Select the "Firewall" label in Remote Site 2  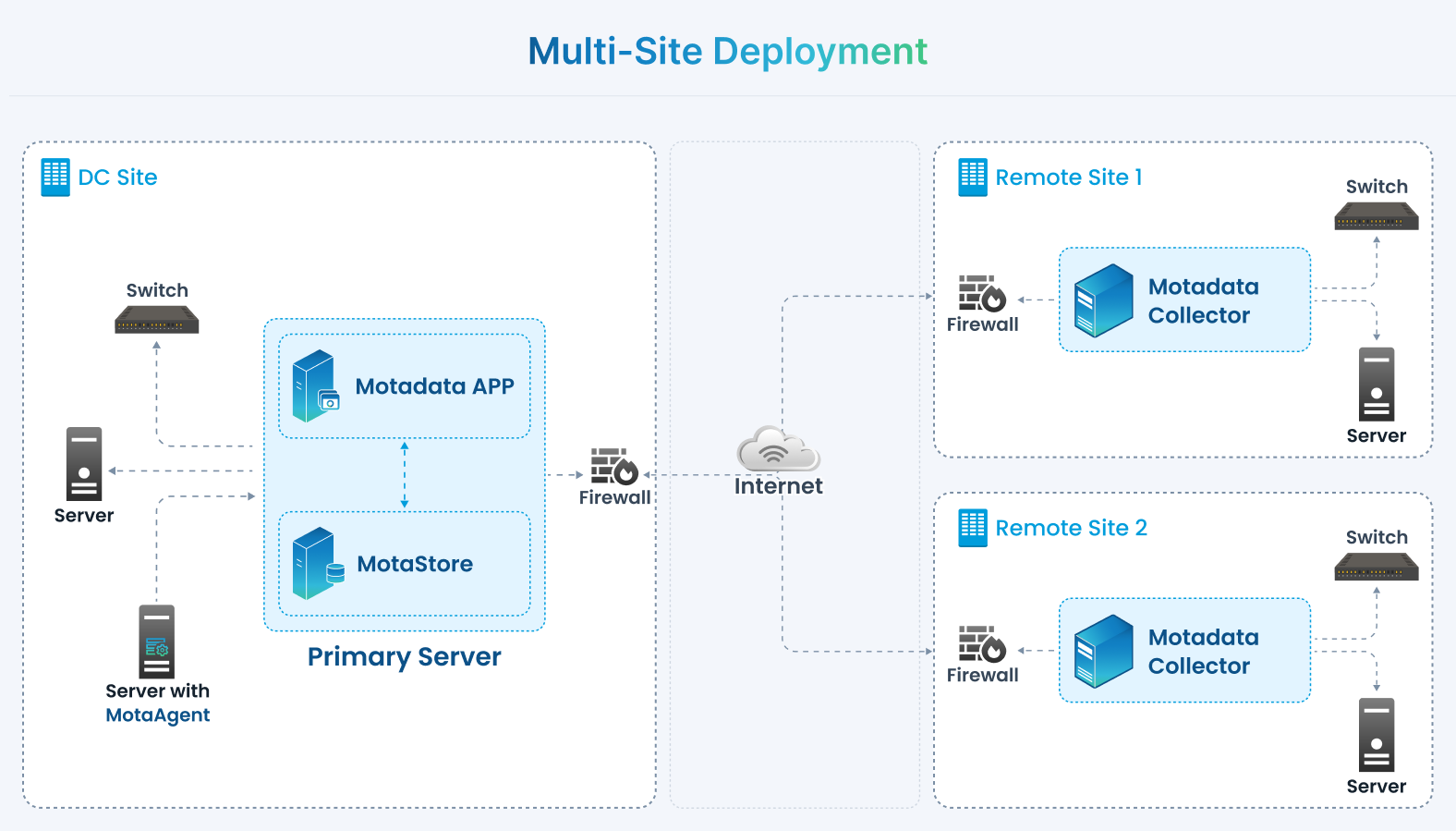(982, 675)
